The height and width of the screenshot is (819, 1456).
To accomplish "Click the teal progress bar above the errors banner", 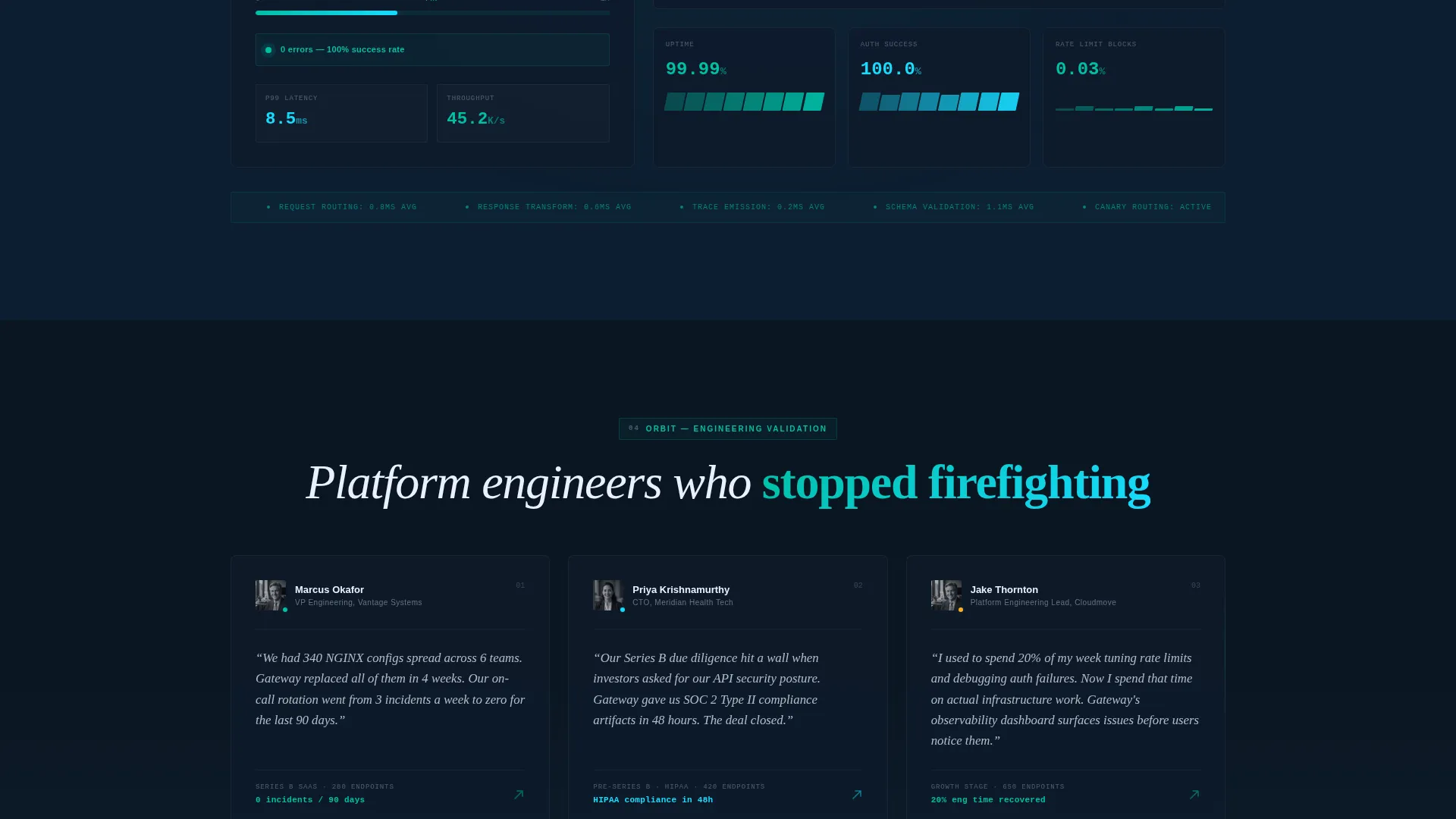I will tap(432, 13).
